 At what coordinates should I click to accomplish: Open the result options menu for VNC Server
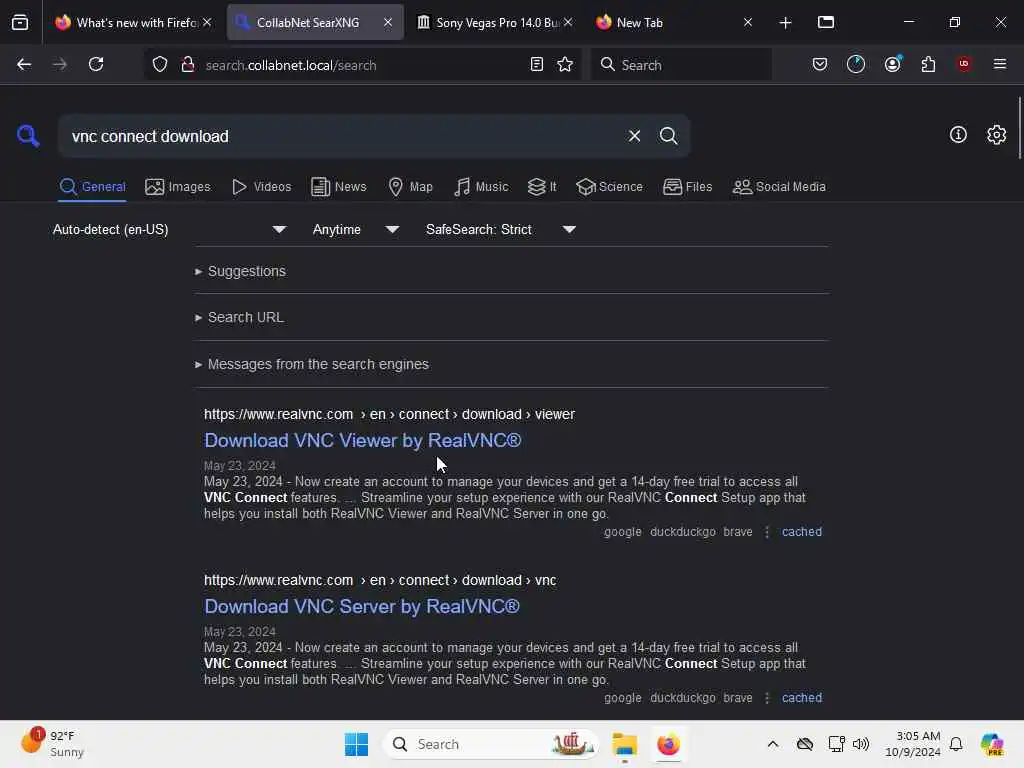(767, 698)
